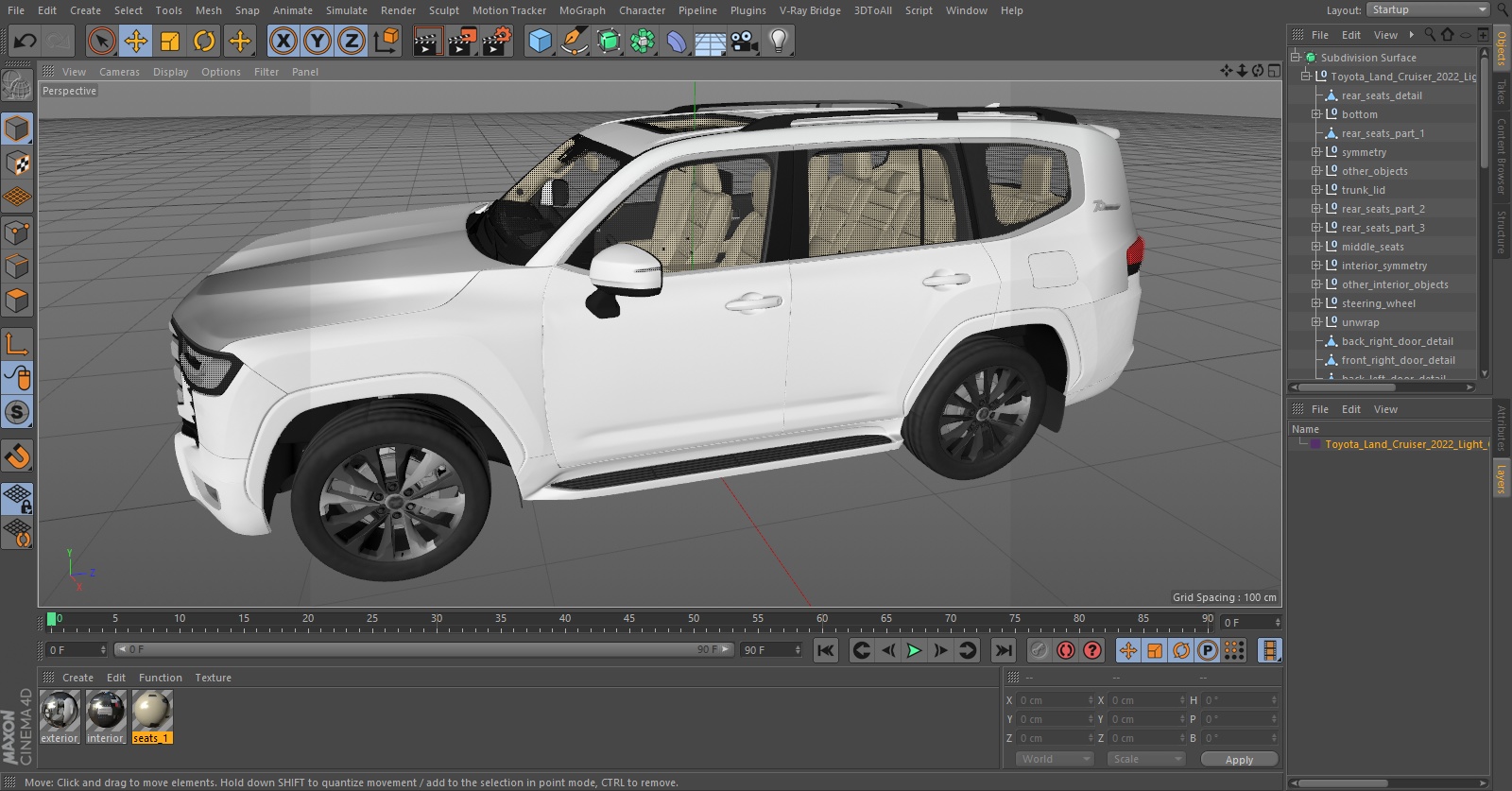Select the Rotate tool

[204, 41]
